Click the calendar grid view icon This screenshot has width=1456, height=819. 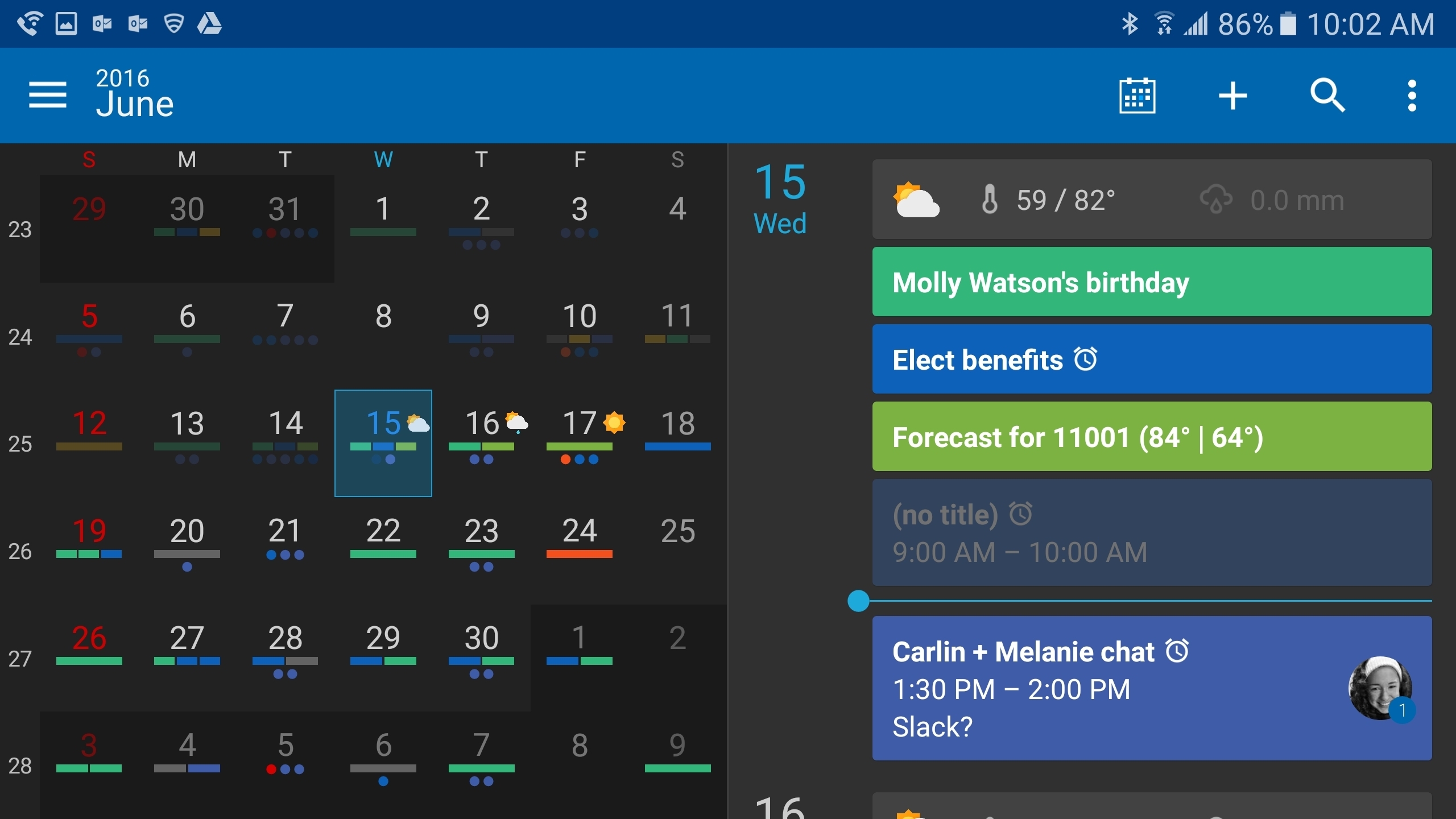point(1136,94)
